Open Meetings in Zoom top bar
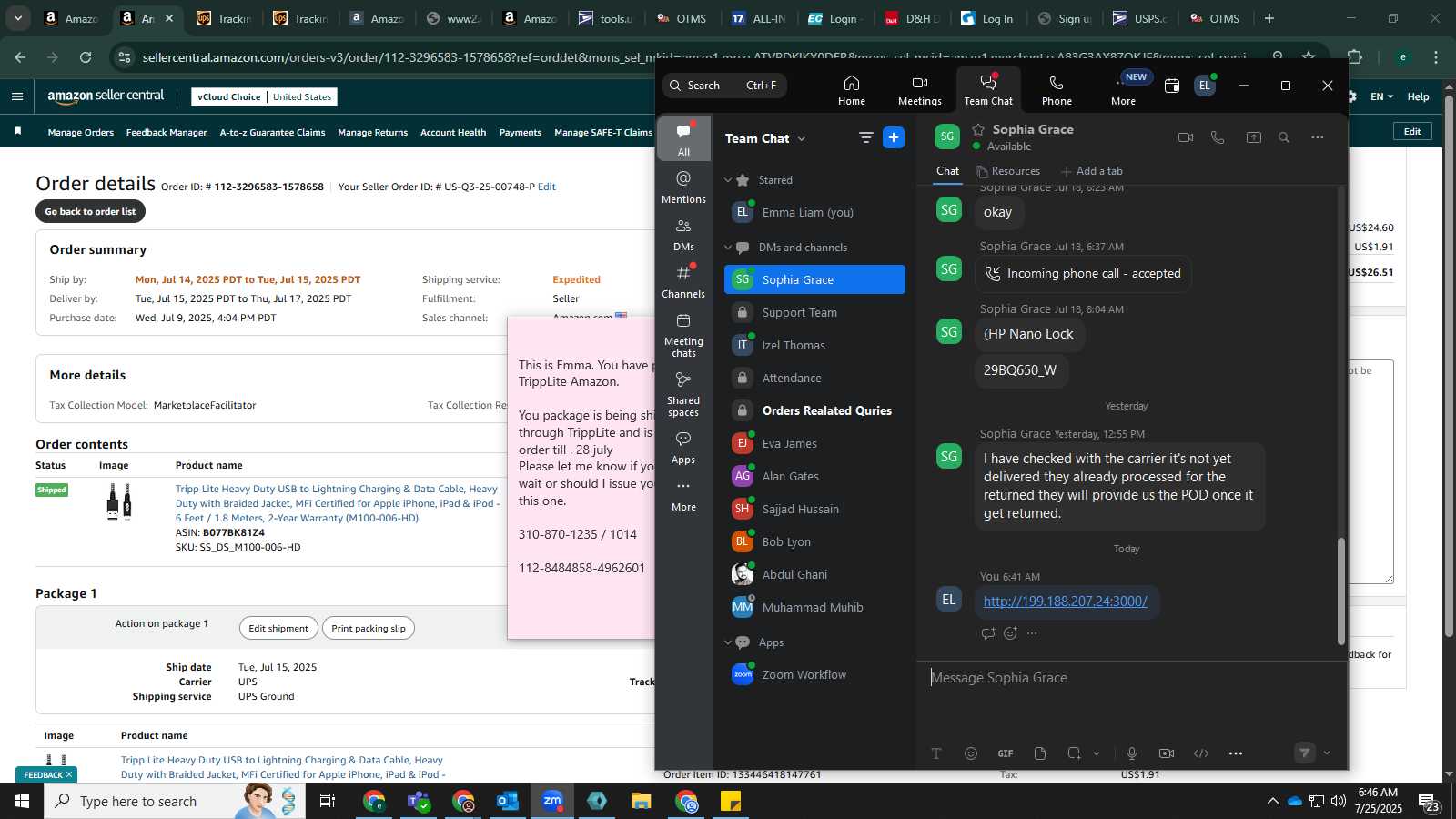 click(x=919, y=90)
